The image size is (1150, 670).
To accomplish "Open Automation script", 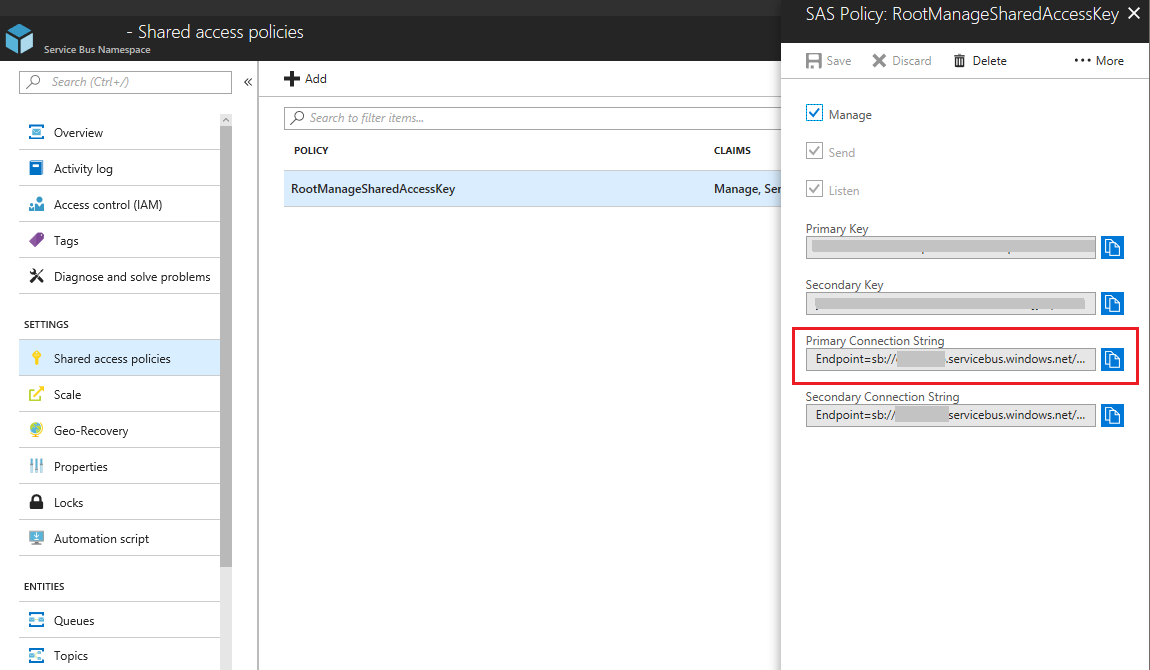I will pos(120,537).
